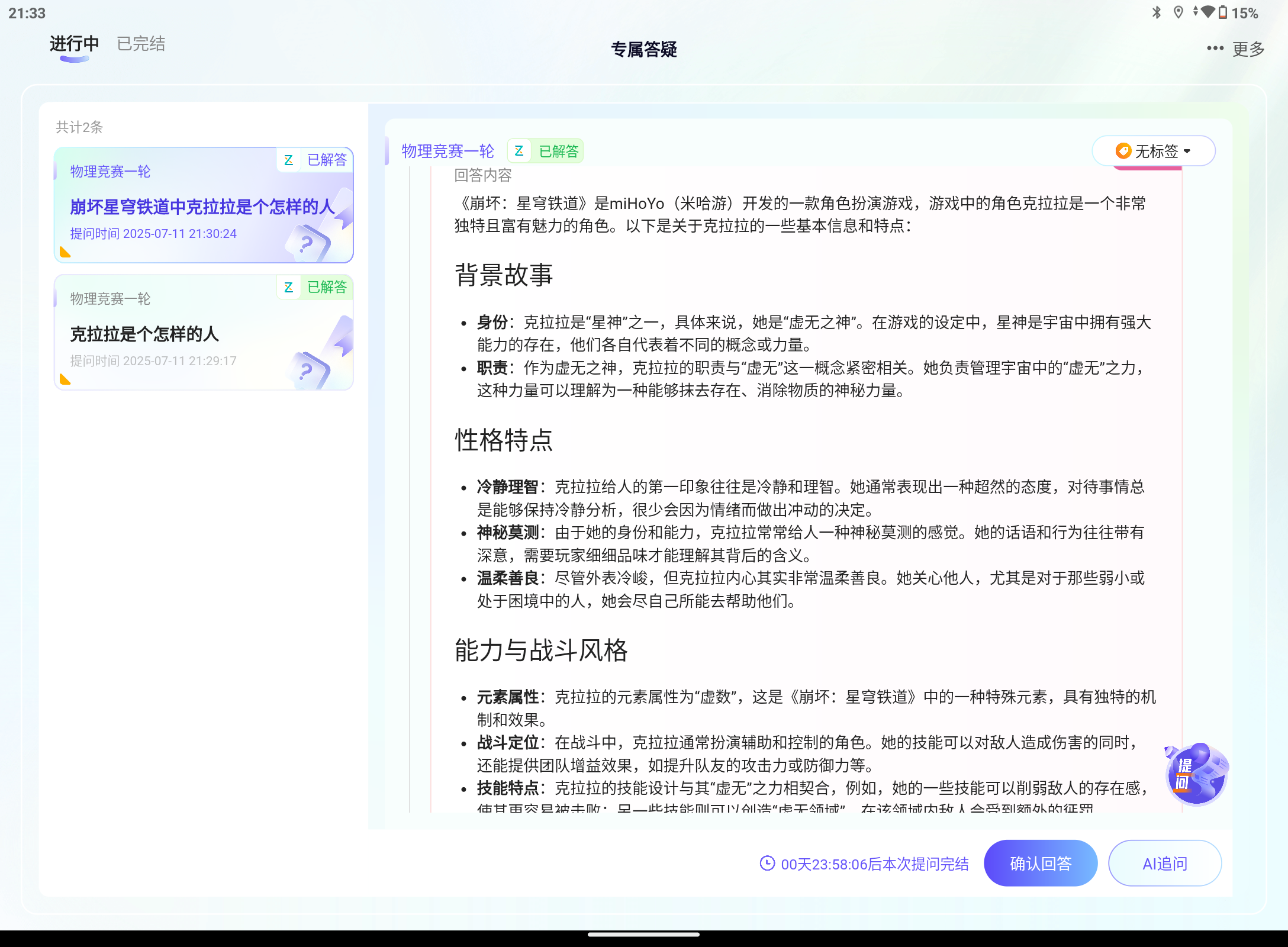
Task: Click the bold 职责 bullet label
Action: pos(492,368)
